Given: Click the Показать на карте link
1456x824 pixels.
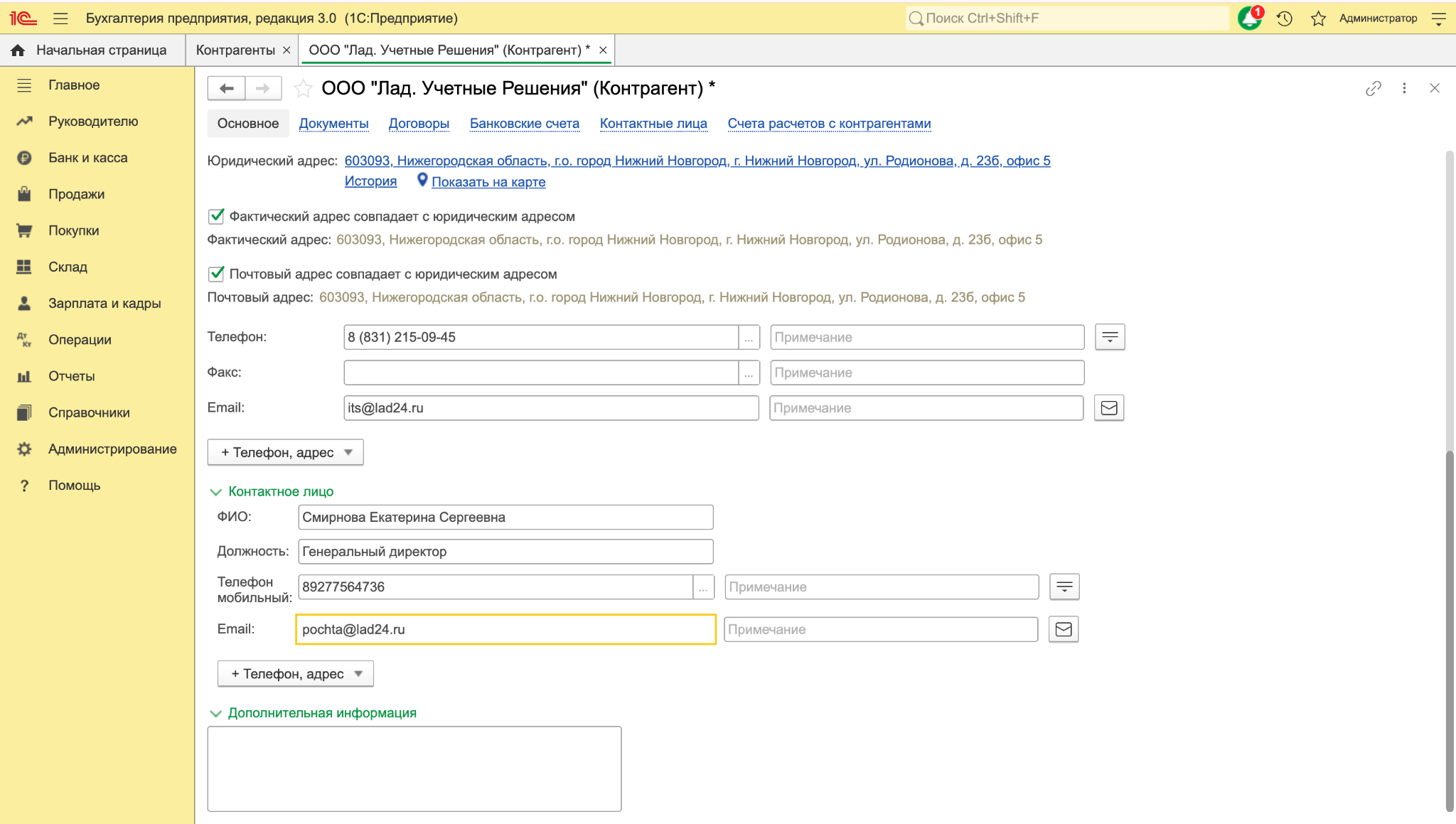Looking at the screenshot, I should (488, 182).
